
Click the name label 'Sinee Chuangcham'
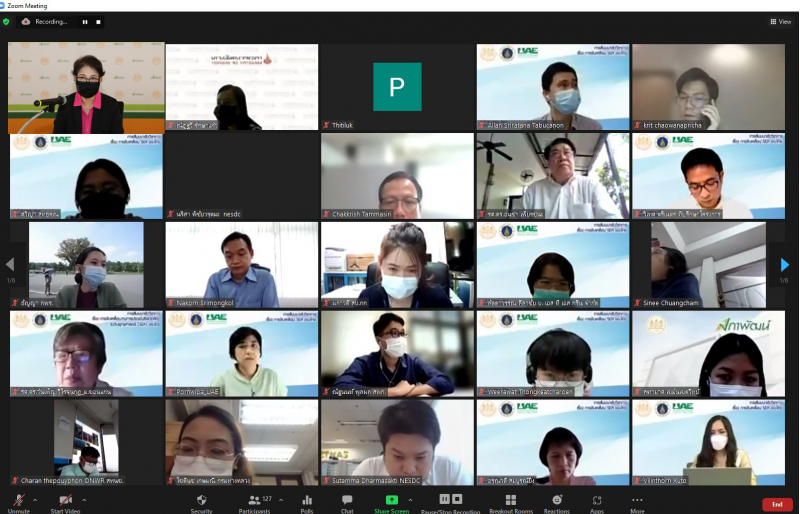click(x=670, y=303)
